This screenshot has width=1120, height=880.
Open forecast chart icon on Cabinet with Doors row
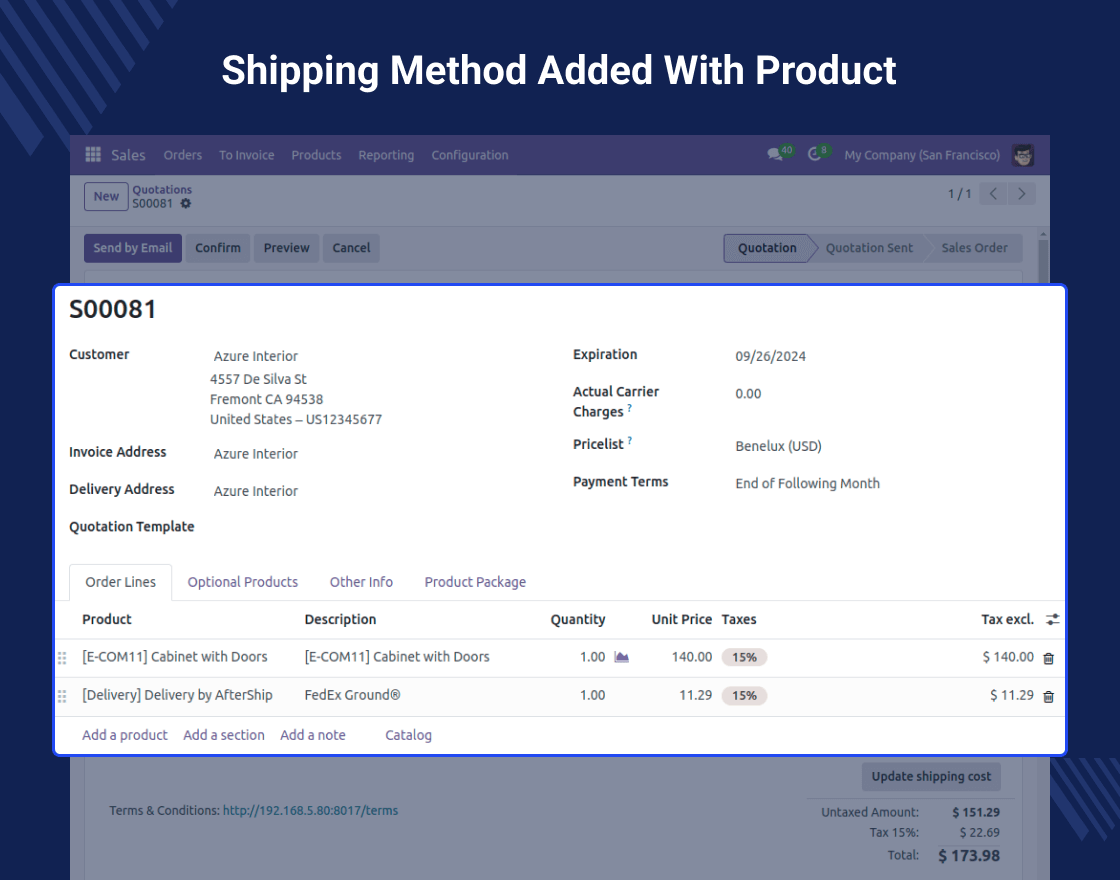point(621,657)
